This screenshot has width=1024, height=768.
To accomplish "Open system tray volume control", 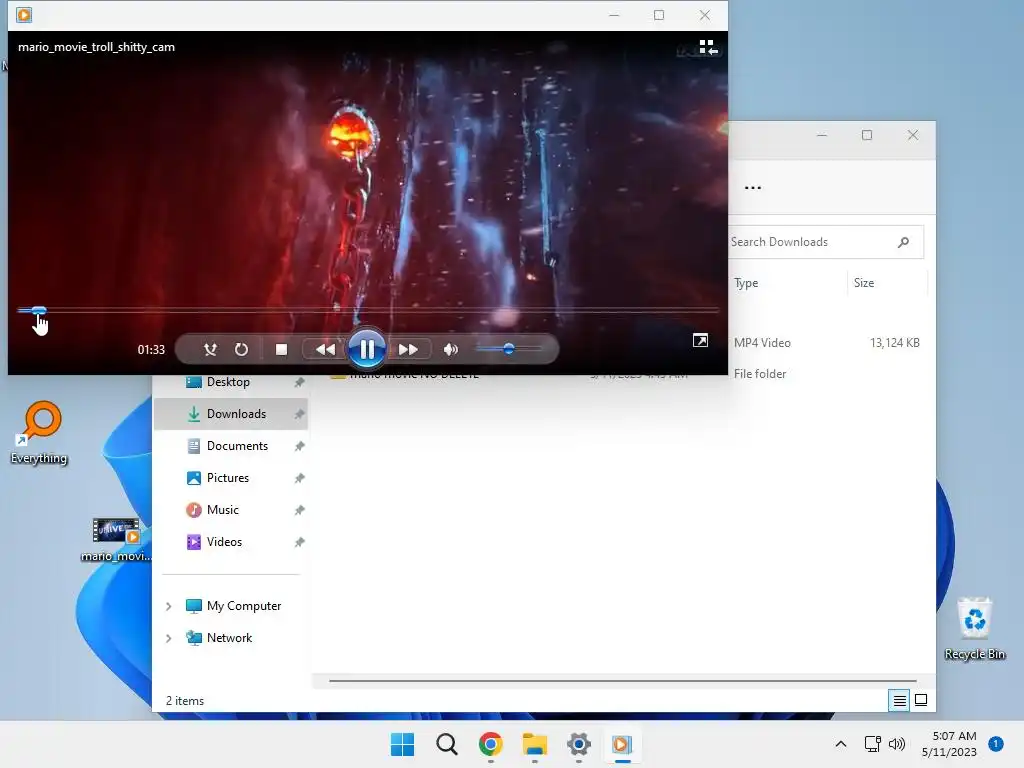I will click(x=897, y=744).
